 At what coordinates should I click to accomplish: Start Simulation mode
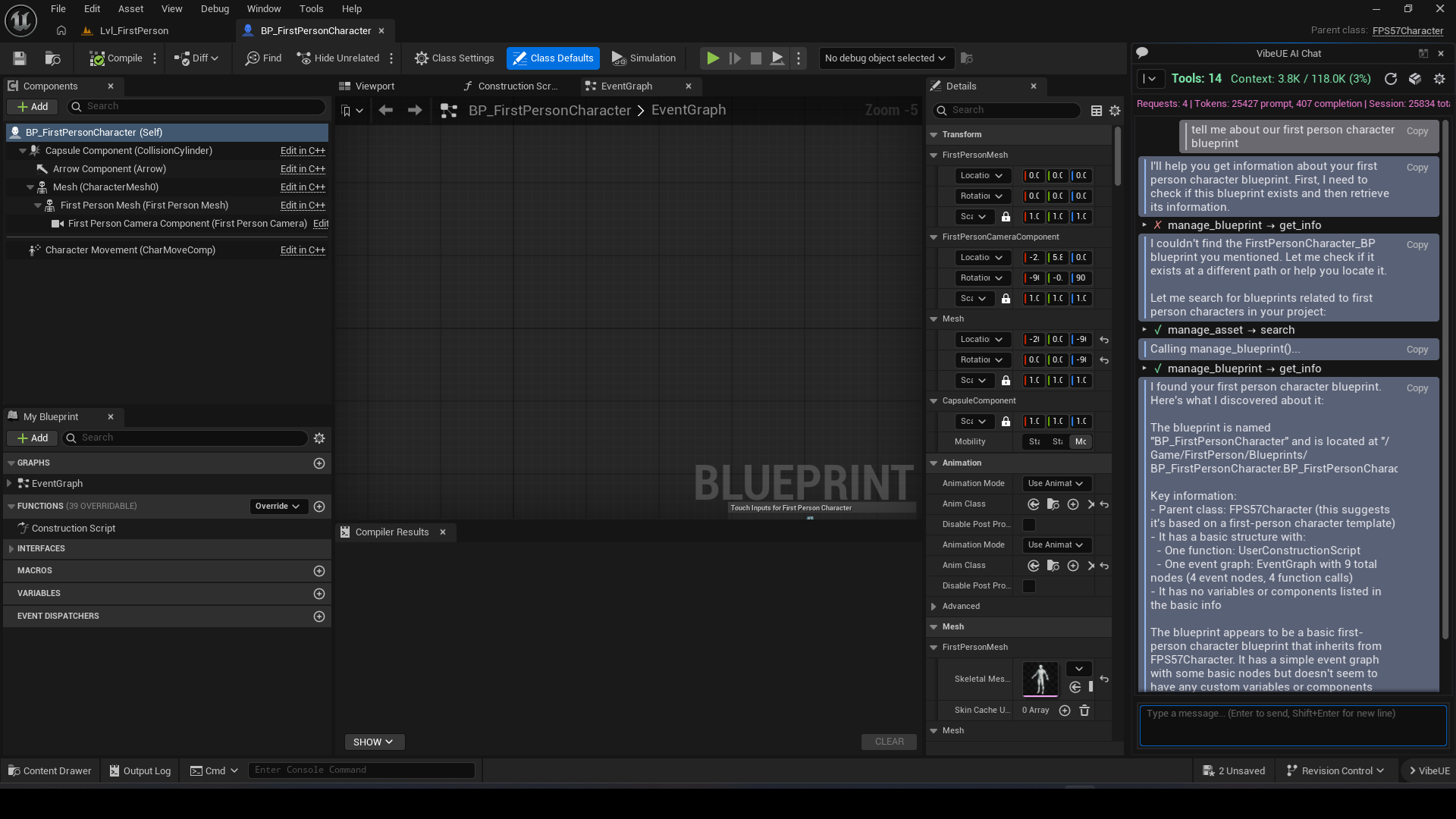pyautogui.click(x=643, y=58)
